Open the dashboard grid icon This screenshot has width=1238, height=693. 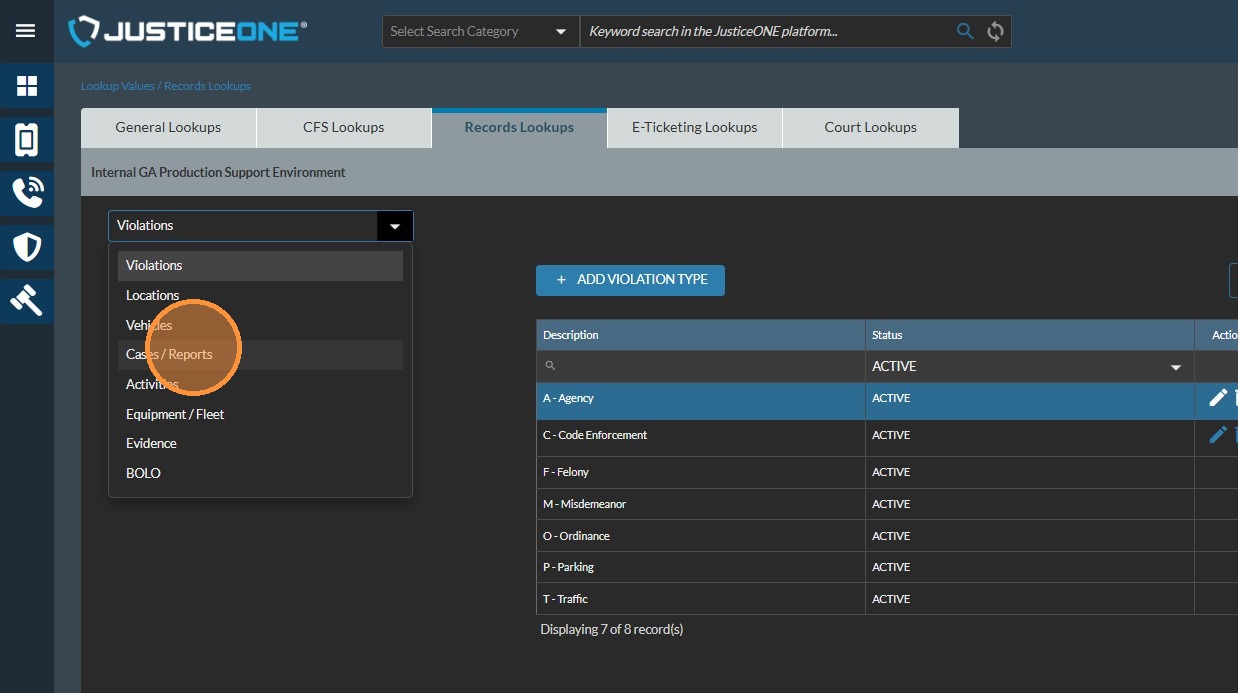click(26, 86)
